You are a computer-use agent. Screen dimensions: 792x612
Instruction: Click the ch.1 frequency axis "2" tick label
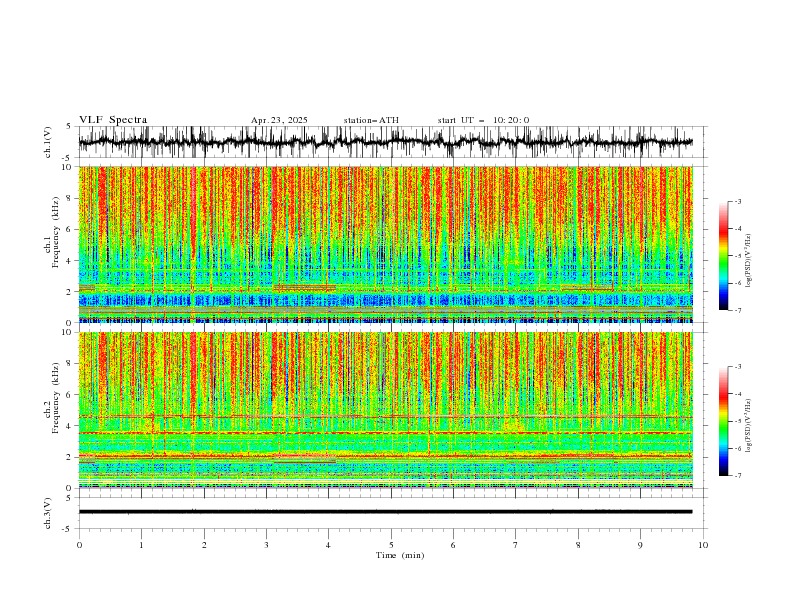(x=70, y=292)
